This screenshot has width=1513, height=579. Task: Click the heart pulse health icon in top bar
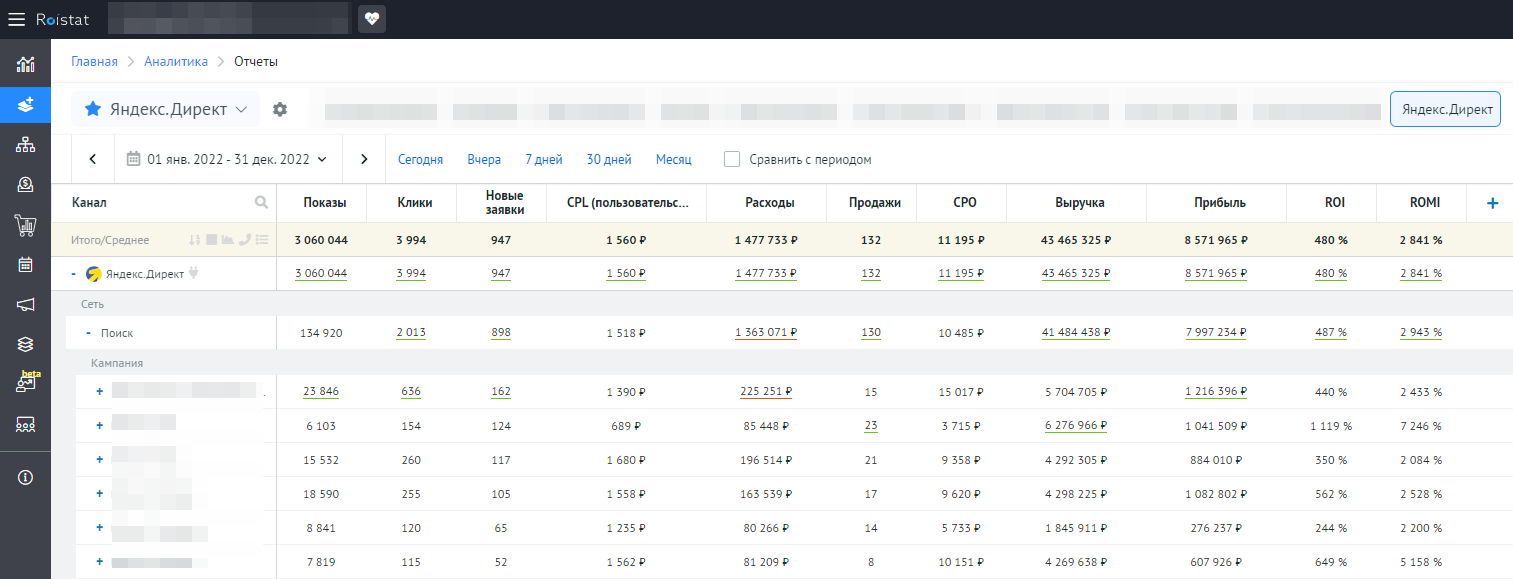point(372,19)
